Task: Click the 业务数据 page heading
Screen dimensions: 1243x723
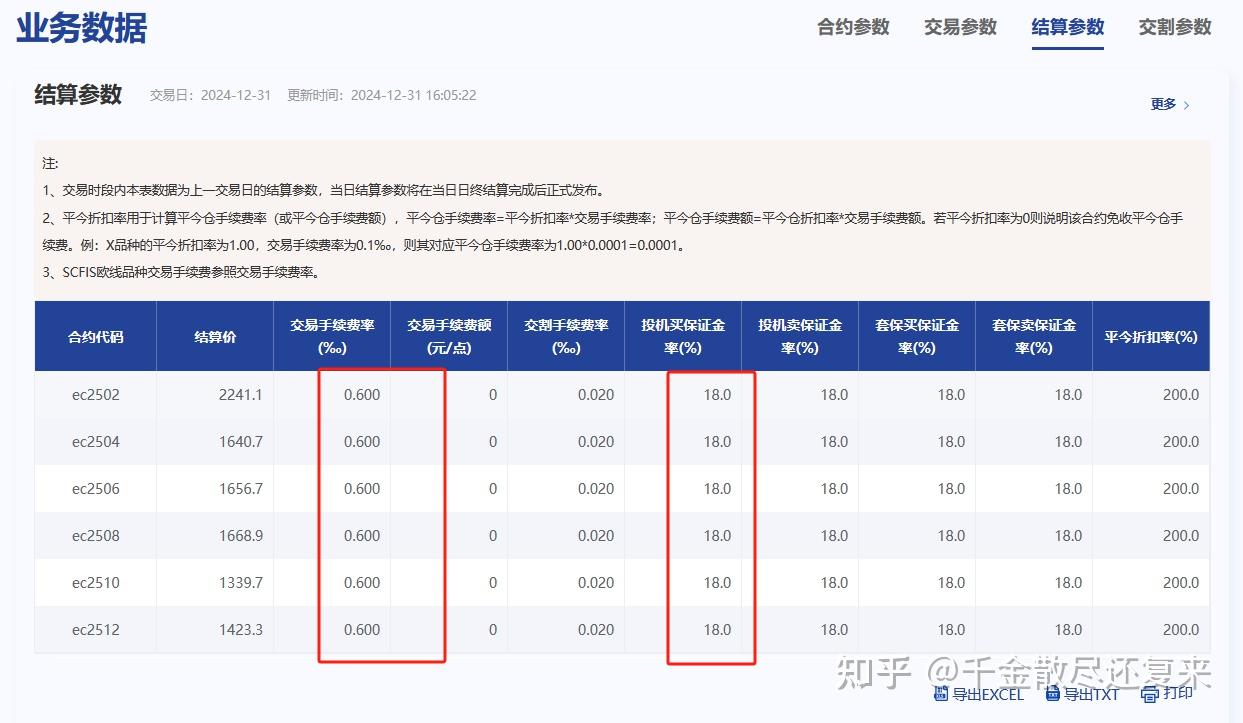Action: [x=81, y=28]
